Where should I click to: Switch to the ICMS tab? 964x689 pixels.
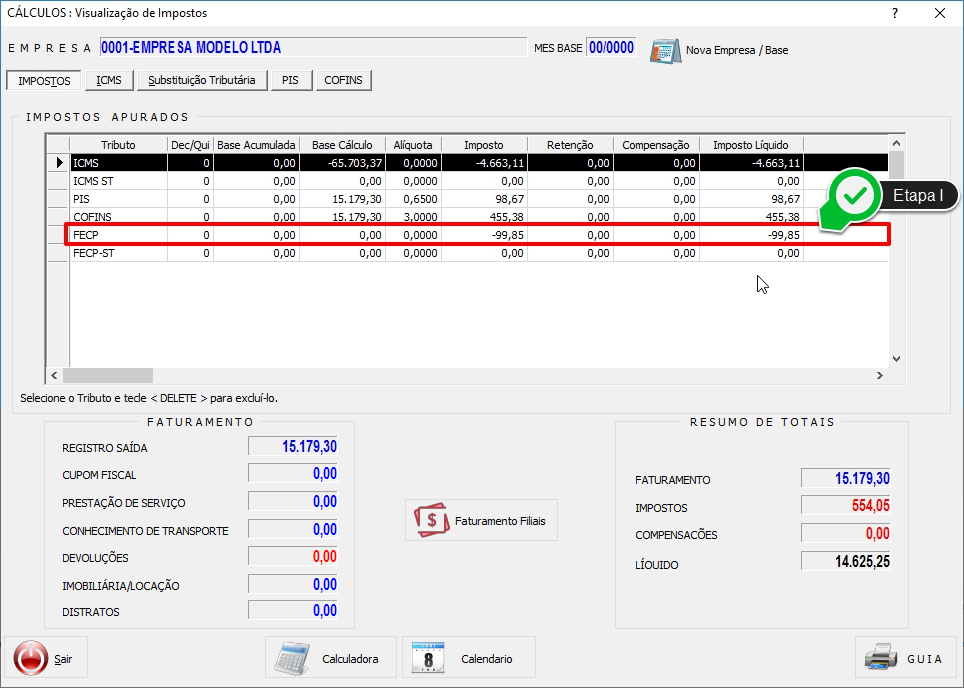[x=109, y=80]
